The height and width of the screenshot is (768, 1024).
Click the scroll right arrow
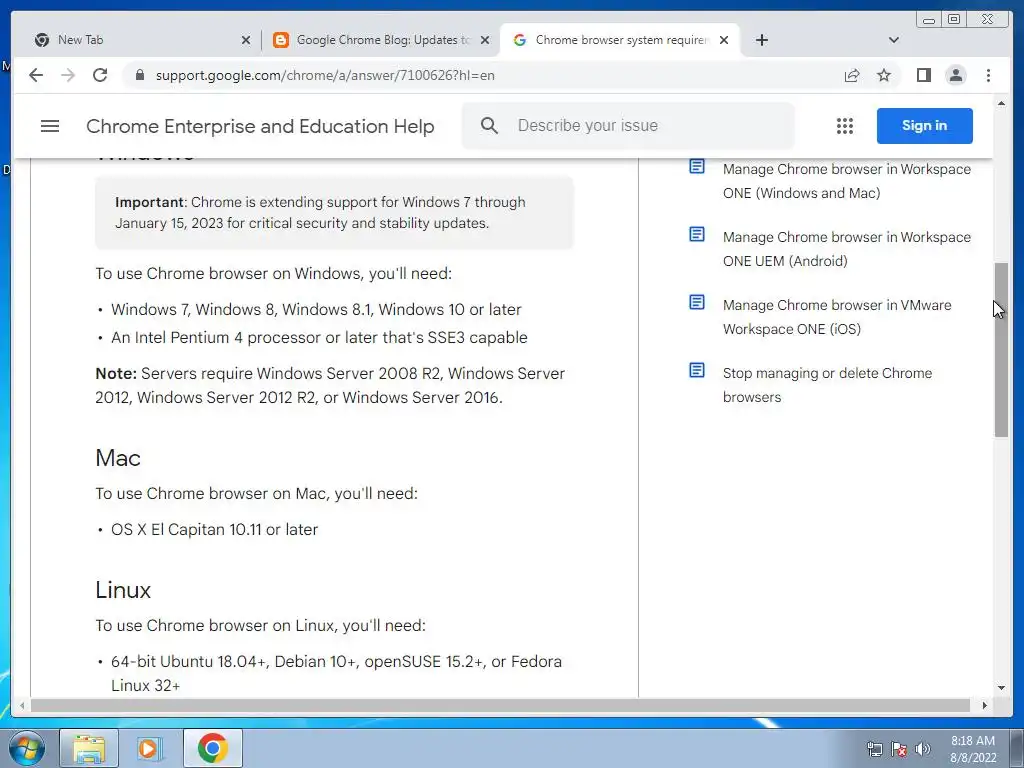[x=985, y=705]
